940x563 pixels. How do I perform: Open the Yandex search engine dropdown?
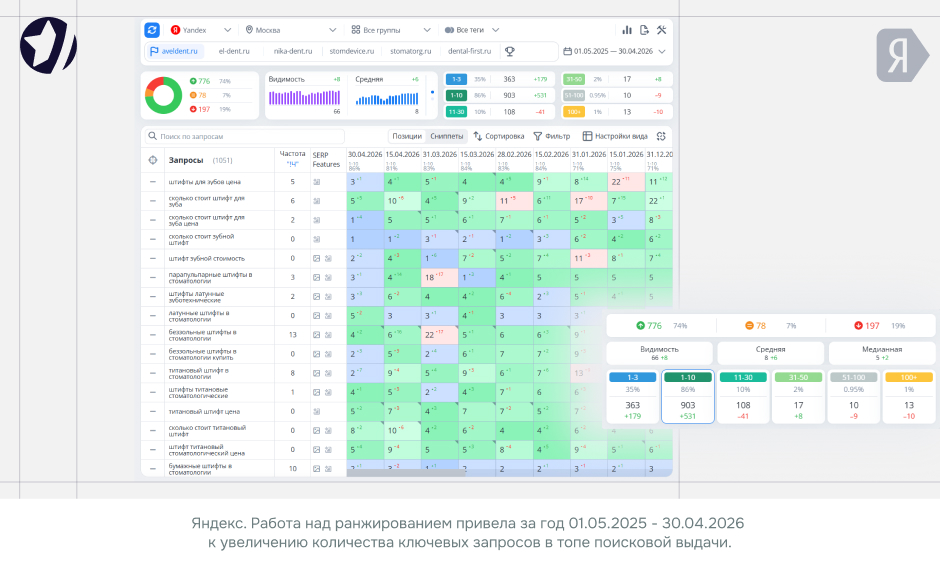(x=201, y=30)
